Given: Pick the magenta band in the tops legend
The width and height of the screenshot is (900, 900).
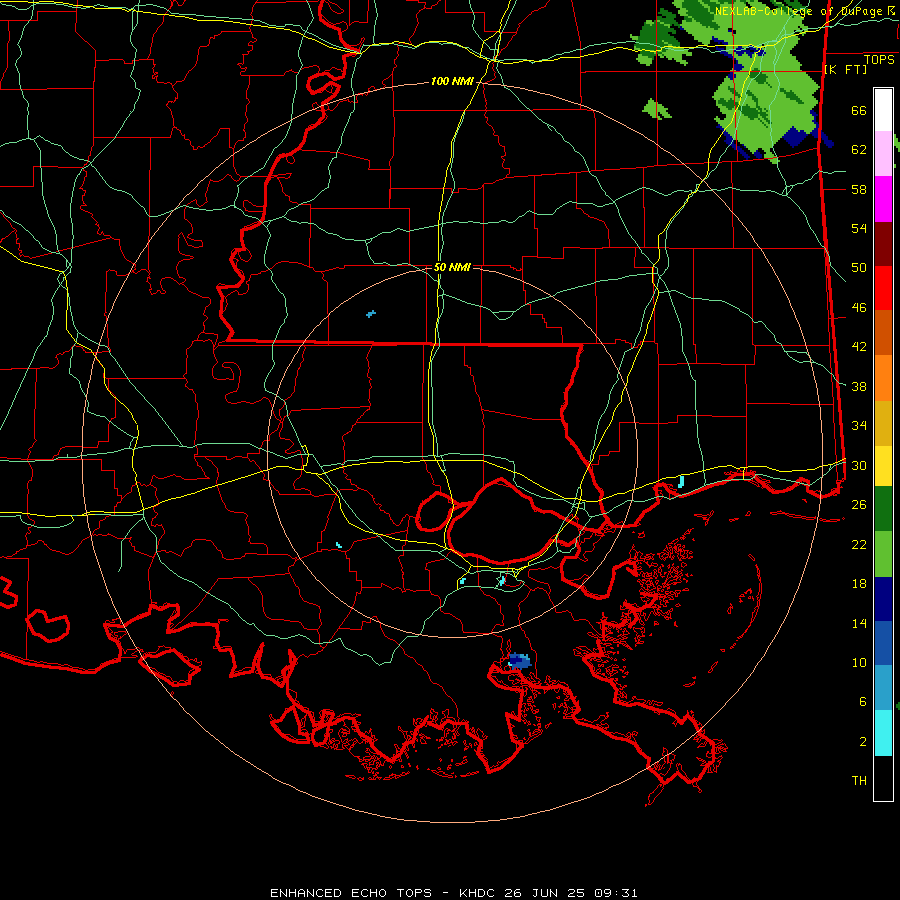Looking at the screenshot, I should tap(883, 199).
